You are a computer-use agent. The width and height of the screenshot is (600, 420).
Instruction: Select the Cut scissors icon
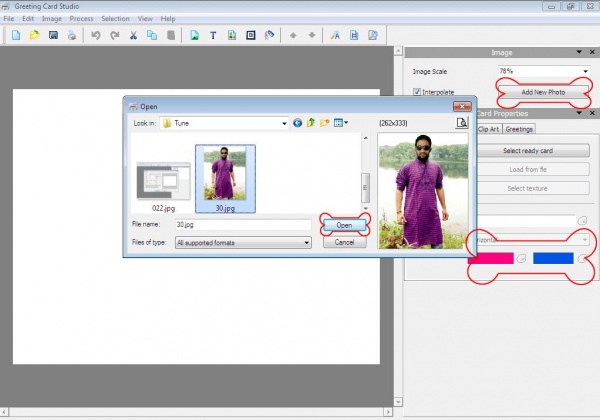[x=132, y=35]
